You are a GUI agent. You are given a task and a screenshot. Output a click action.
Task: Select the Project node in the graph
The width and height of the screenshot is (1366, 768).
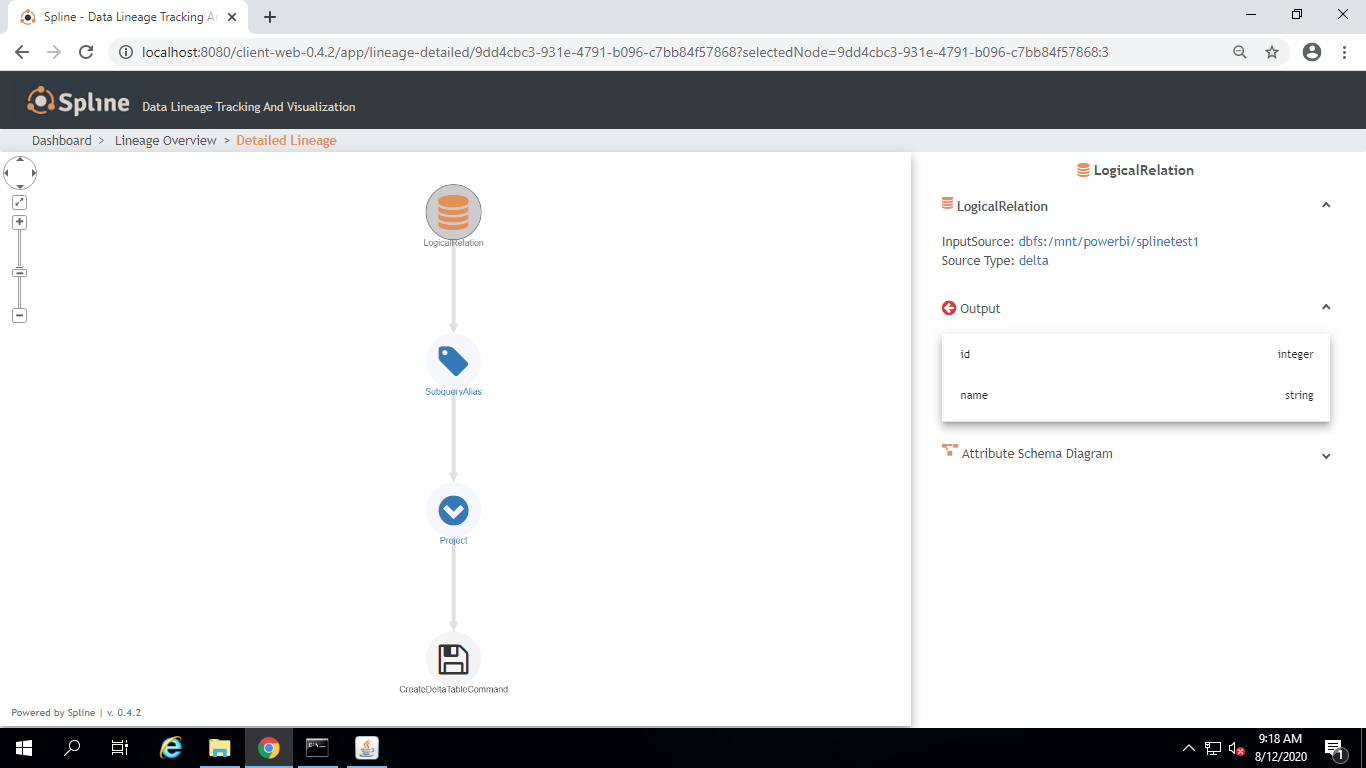click(453, 512)
